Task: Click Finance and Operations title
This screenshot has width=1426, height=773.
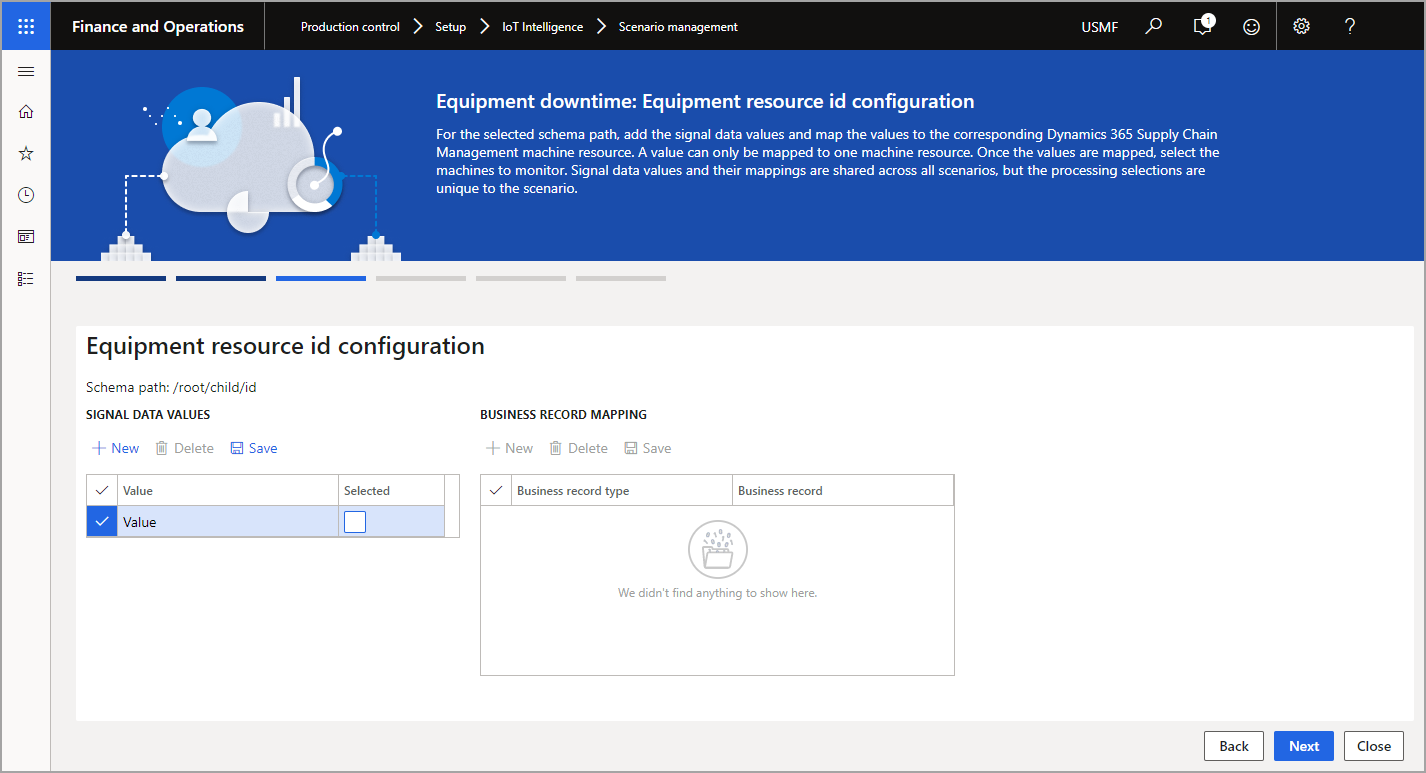Action: tap(158, 27)
